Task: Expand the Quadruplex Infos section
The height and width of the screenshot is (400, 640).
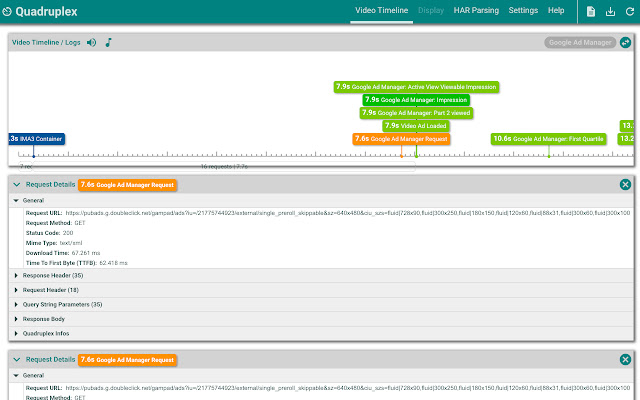Action: pyautogui.click(x=321, y=333)
